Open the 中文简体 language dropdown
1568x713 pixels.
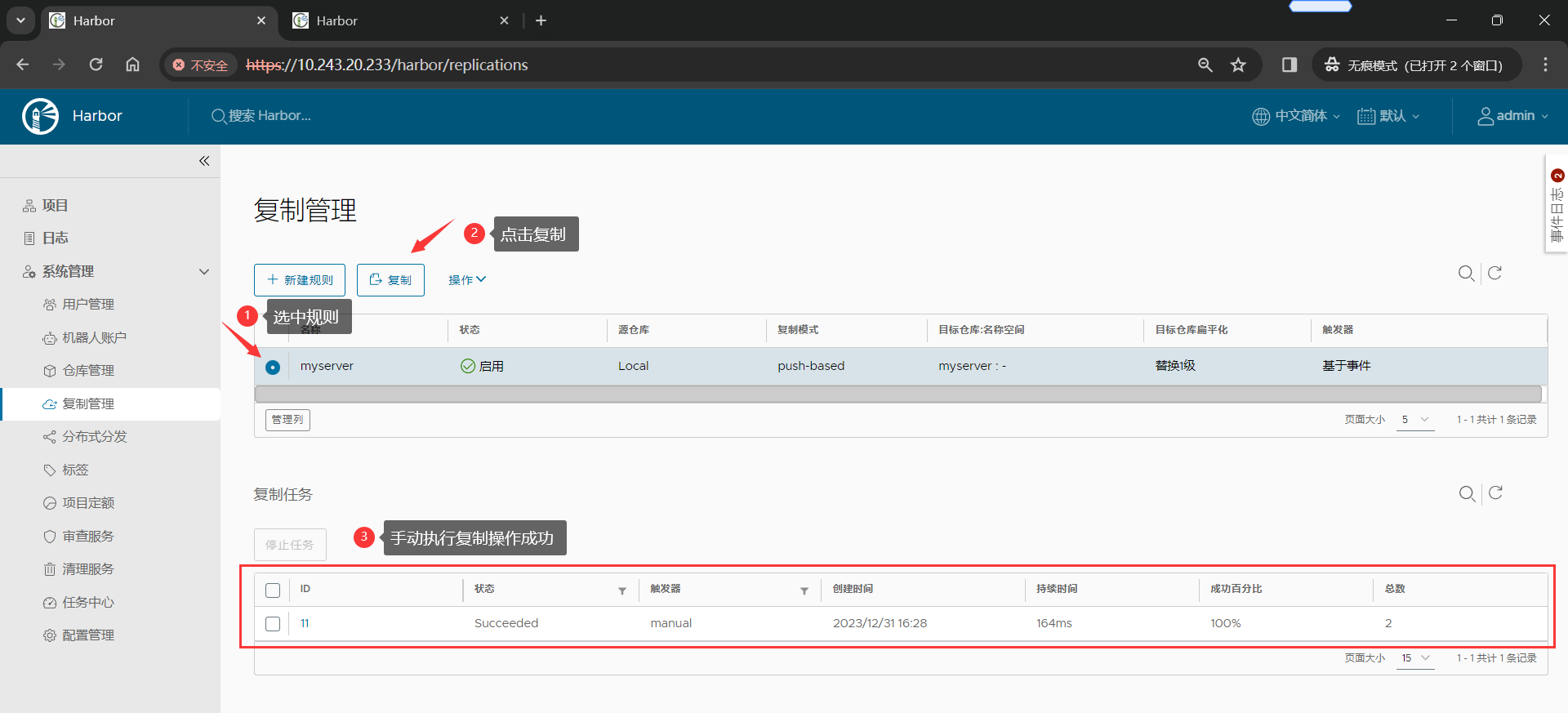1296,116
